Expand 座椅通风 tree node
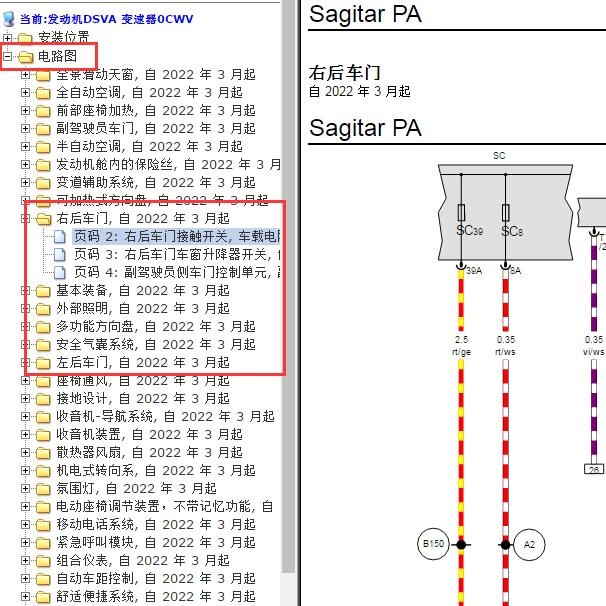 (x=26, y=380)
